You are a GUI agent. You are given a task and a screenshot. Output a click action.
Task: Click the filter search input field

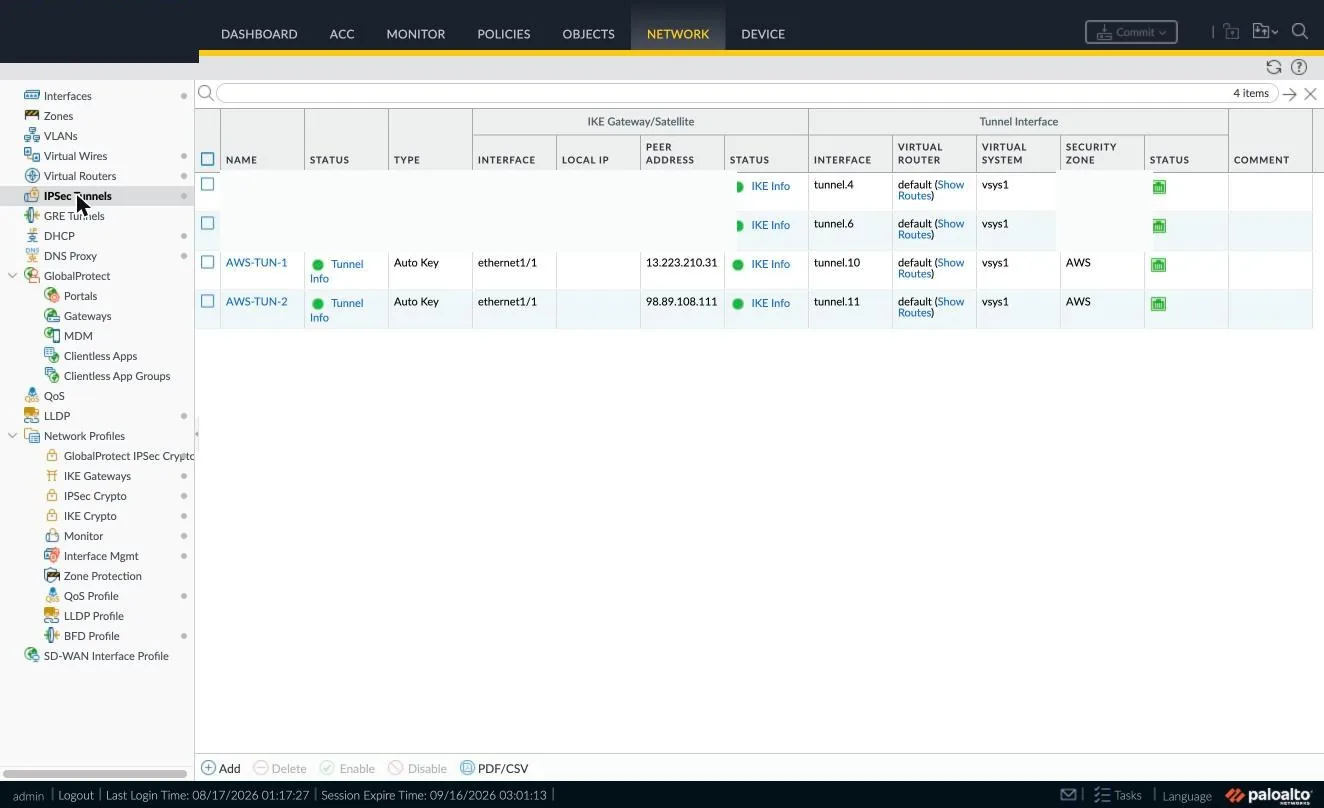[x=747, y=93]
